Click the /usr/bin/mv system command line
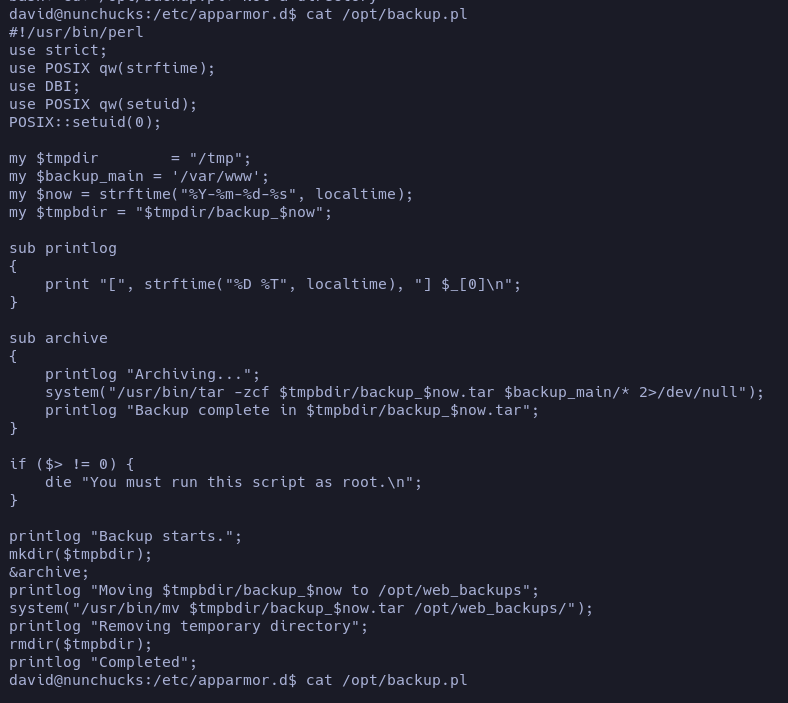The height and width of the screenshot is (703, 788). click(x=301, y=608)
